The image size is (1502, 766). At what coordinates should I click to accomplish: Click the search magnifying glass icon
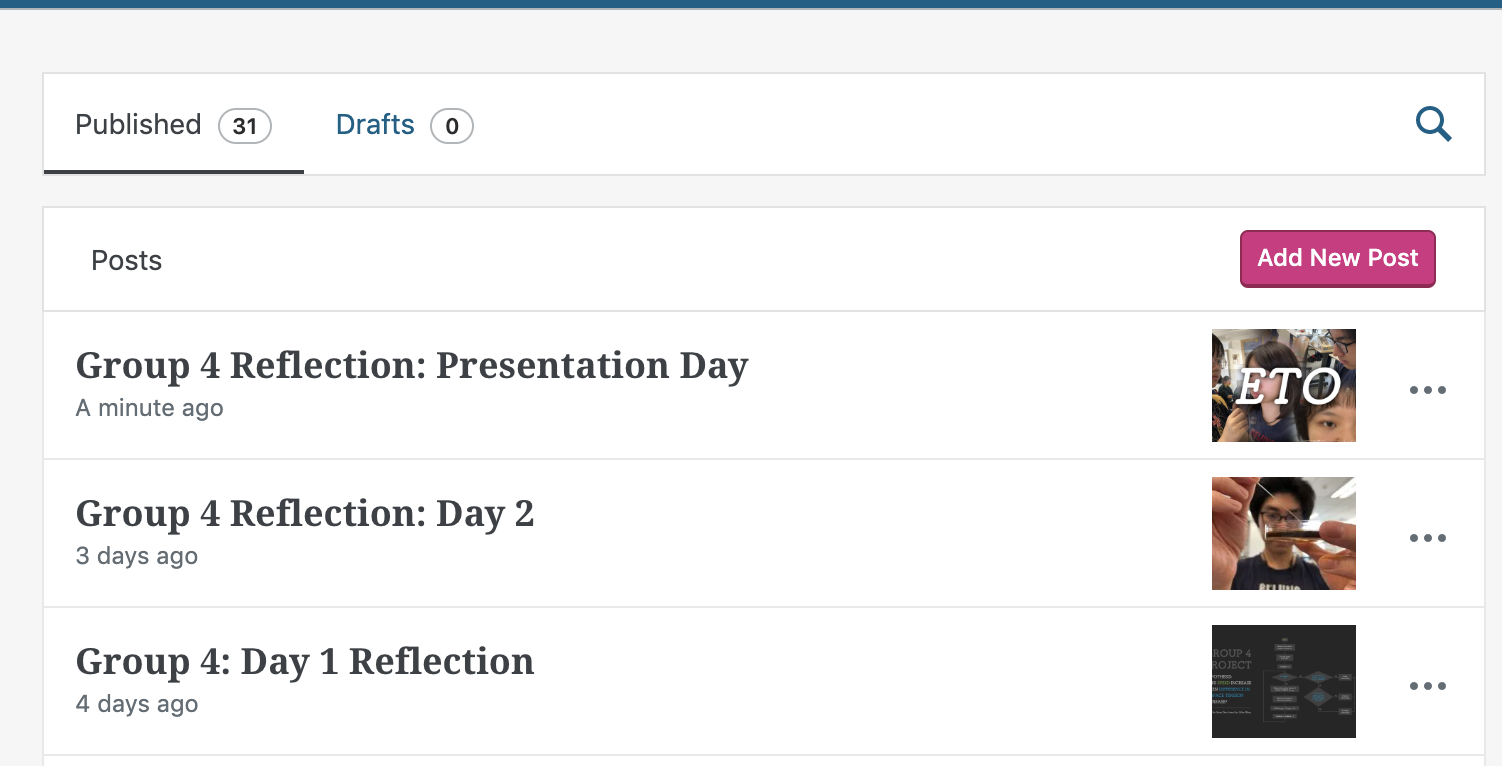tap(1433, 125)
